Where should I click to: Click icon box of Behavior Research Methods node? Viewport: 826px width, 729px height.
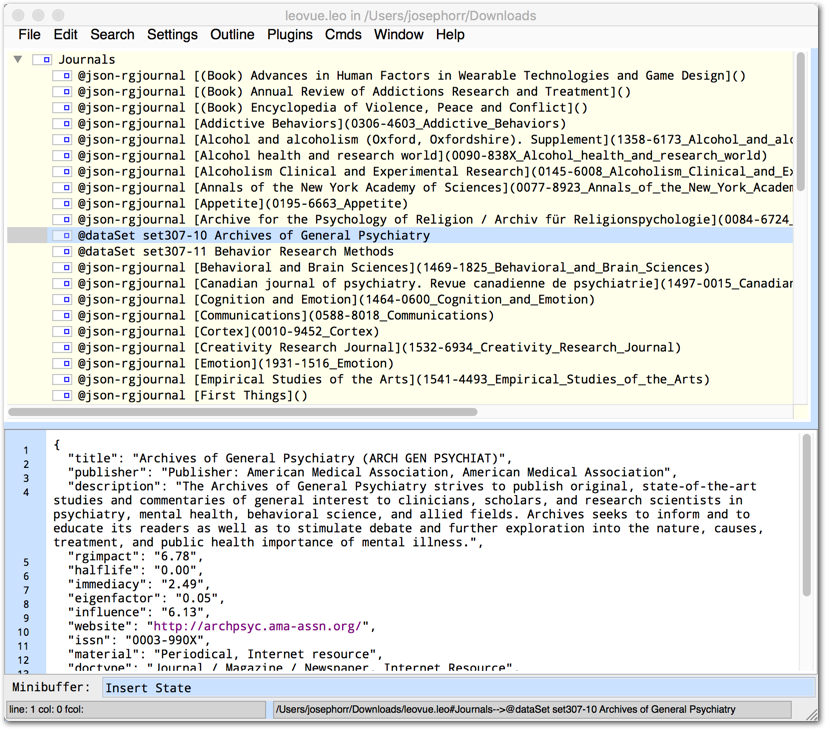[62, 251]
